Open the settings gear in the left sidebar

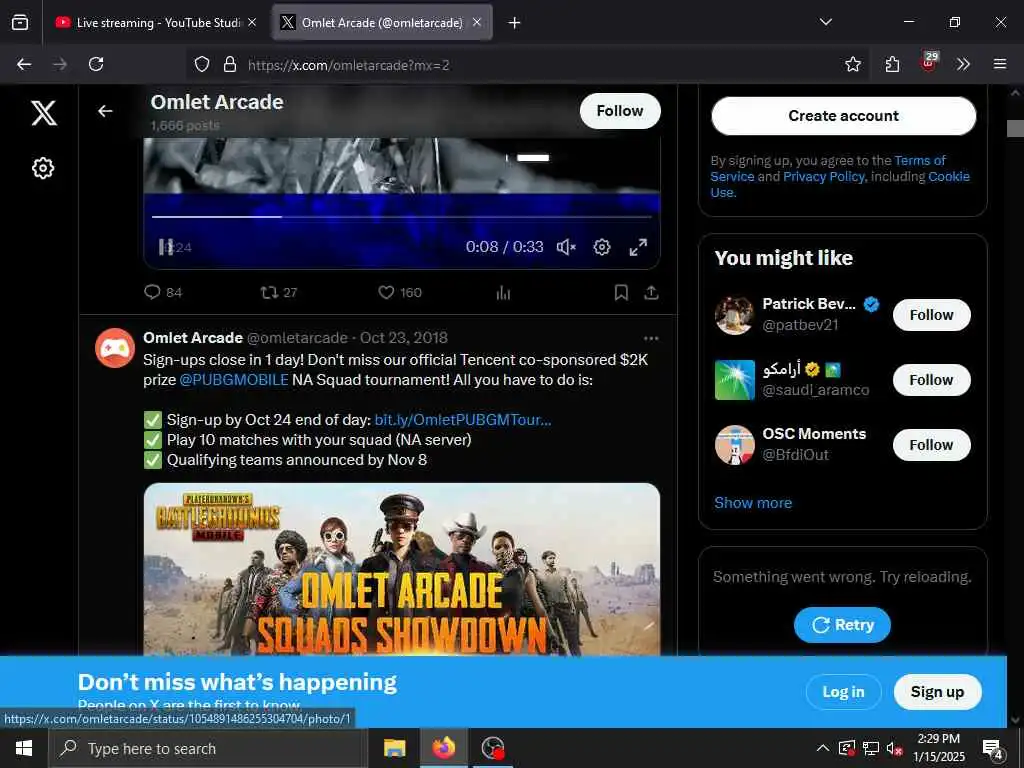[x=43, y=168]
